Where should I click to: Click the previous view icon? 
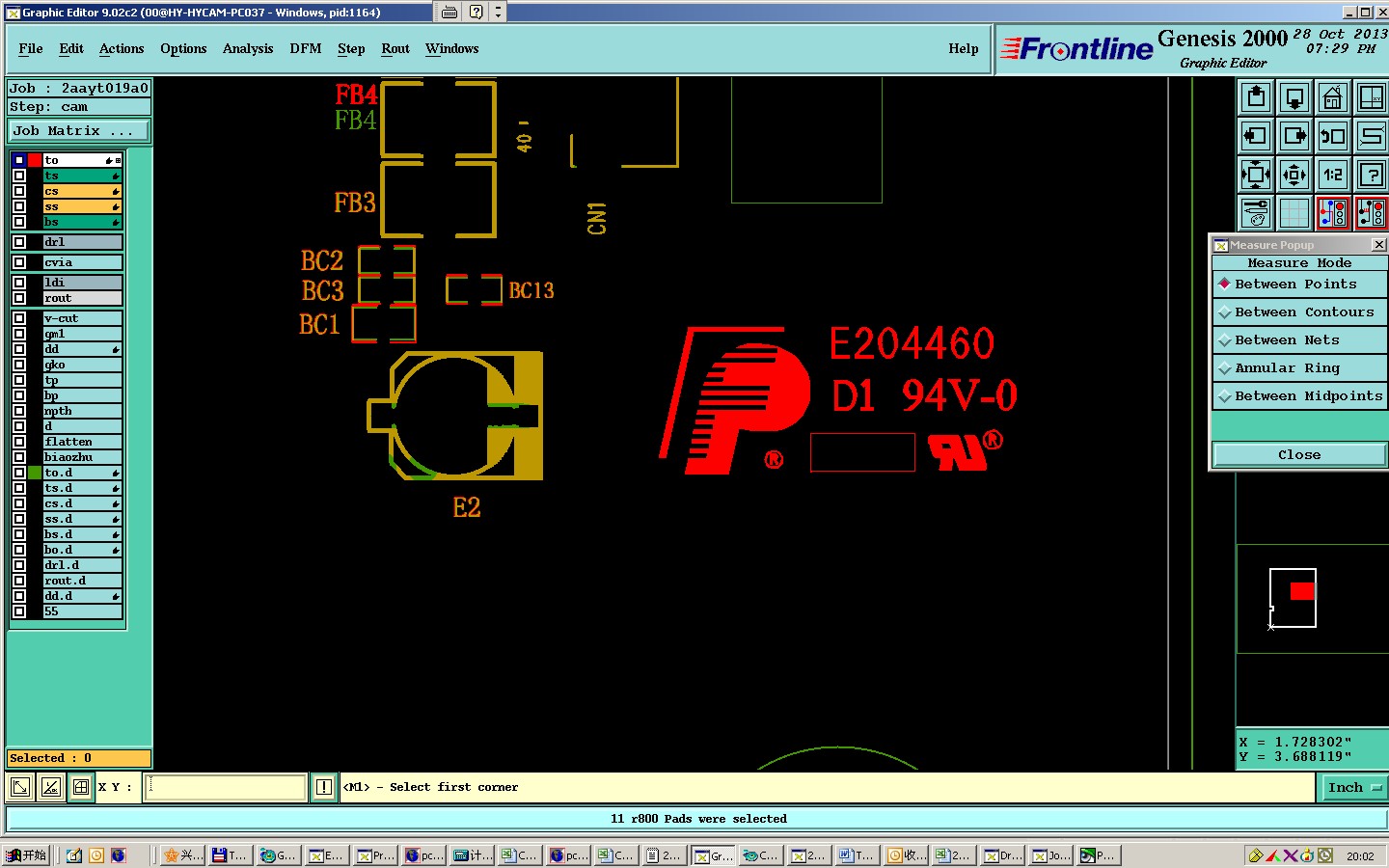tap(1333, 136)
